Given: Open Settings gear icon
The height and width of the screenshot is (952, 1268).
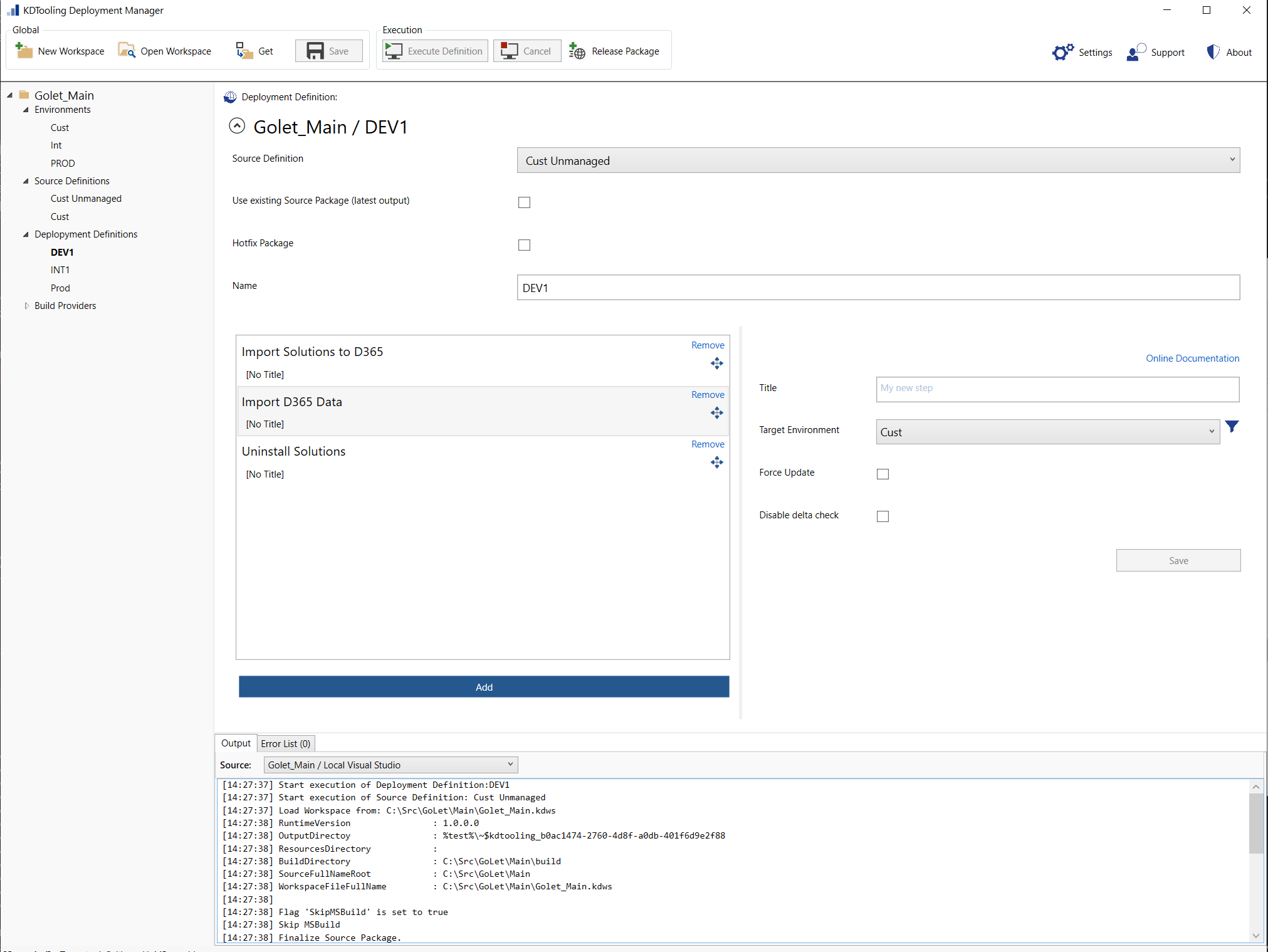Looking at the screenshot, I should (x=1062, y=52).
